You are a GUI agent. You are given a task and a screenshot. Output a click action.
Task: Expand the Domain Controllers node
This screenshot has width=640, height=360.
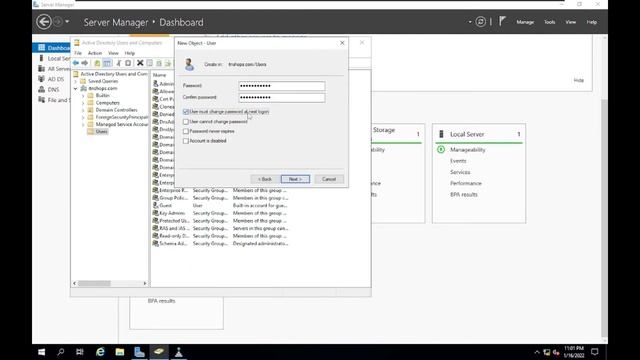(83, 110)
